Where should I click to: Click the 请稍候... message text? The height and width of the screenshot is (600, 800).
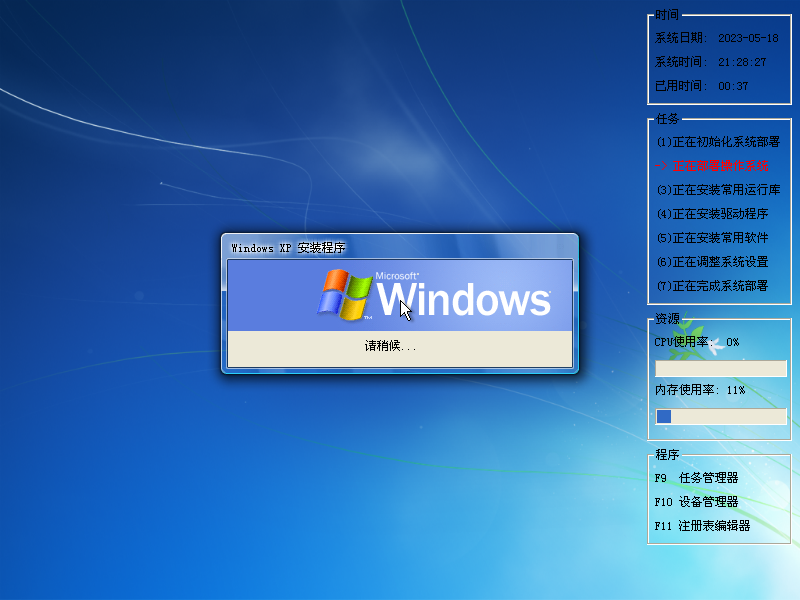(390, 346)
